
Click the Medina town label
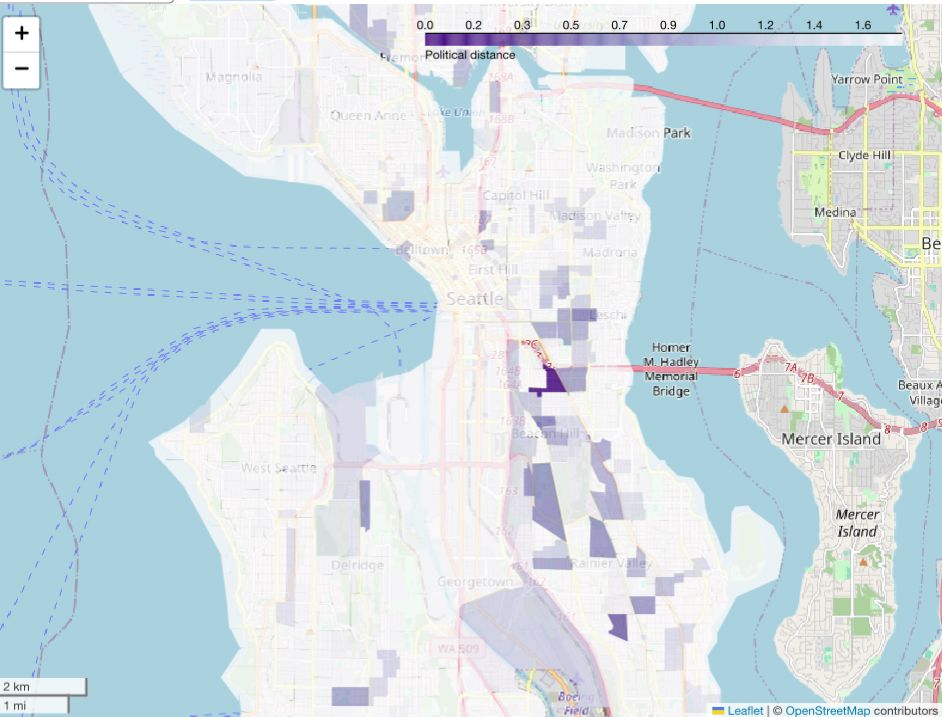[x=835, y=212]
